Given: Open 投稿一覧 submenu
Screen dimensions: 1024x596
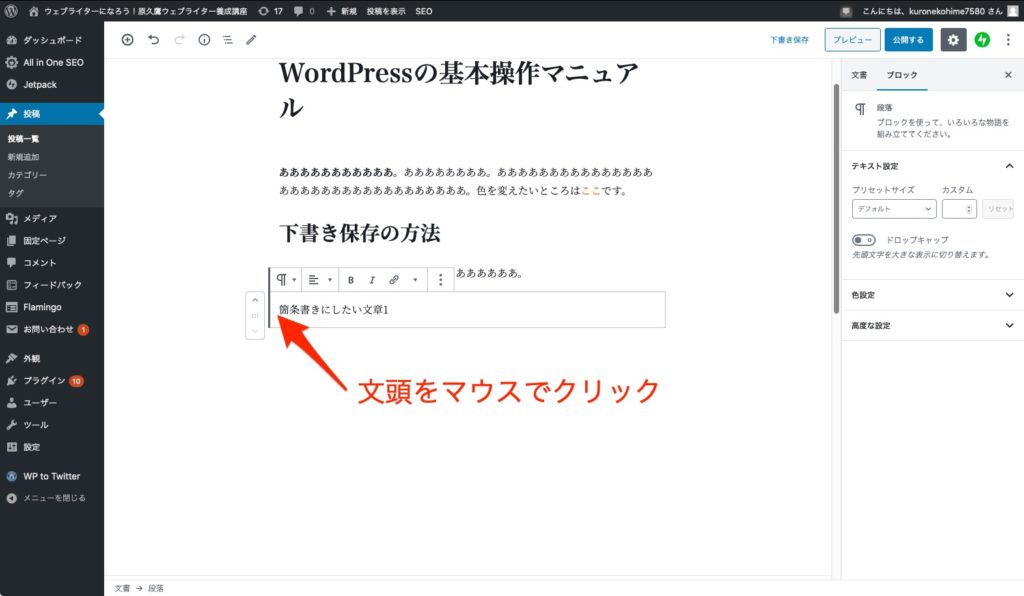Looking at the screenshot, I should click(24, 139).
